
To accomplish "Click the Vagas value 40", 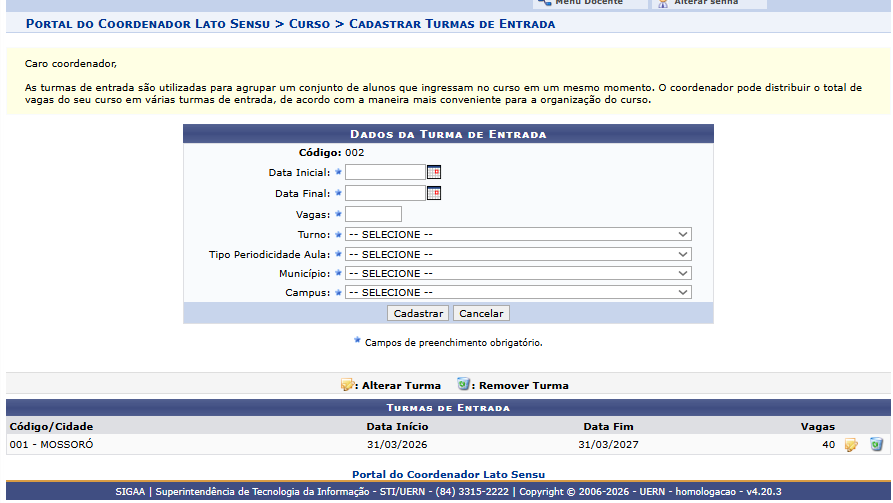I will pos(829,444).
